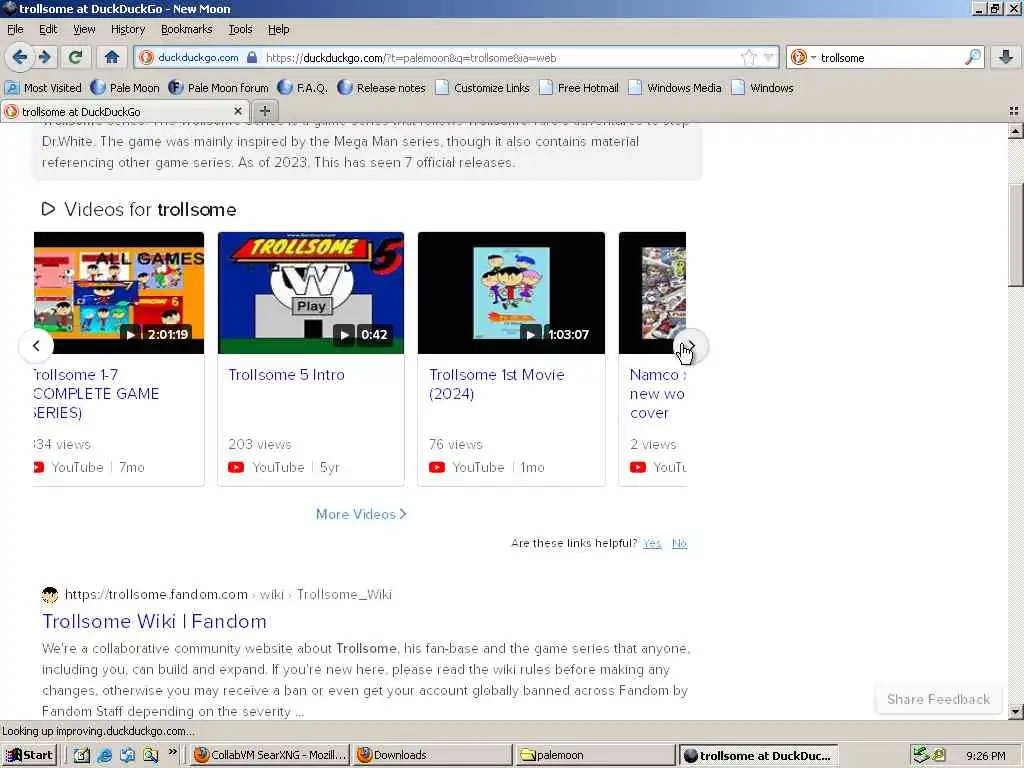The image size is (1024, 768).
Task: Open the View menu
Action: pos(84,29)
